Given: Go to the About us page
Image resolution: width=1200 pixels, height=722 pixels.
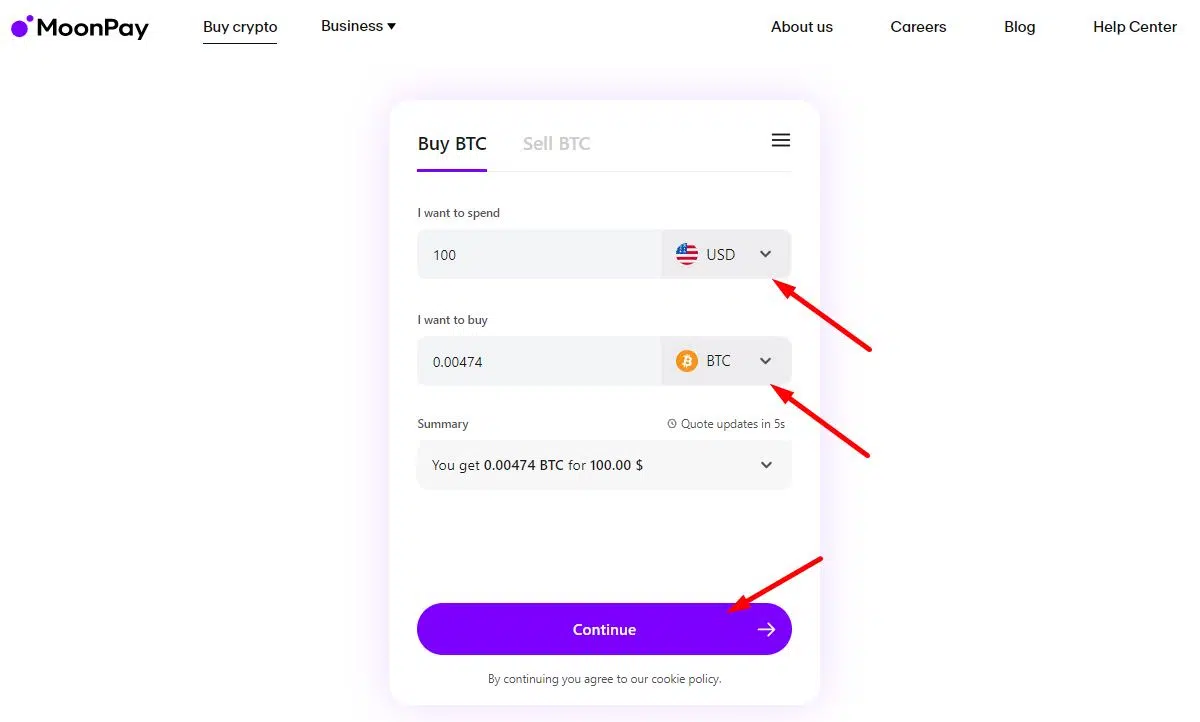Looking at the screenshot, I should point(802,27).
